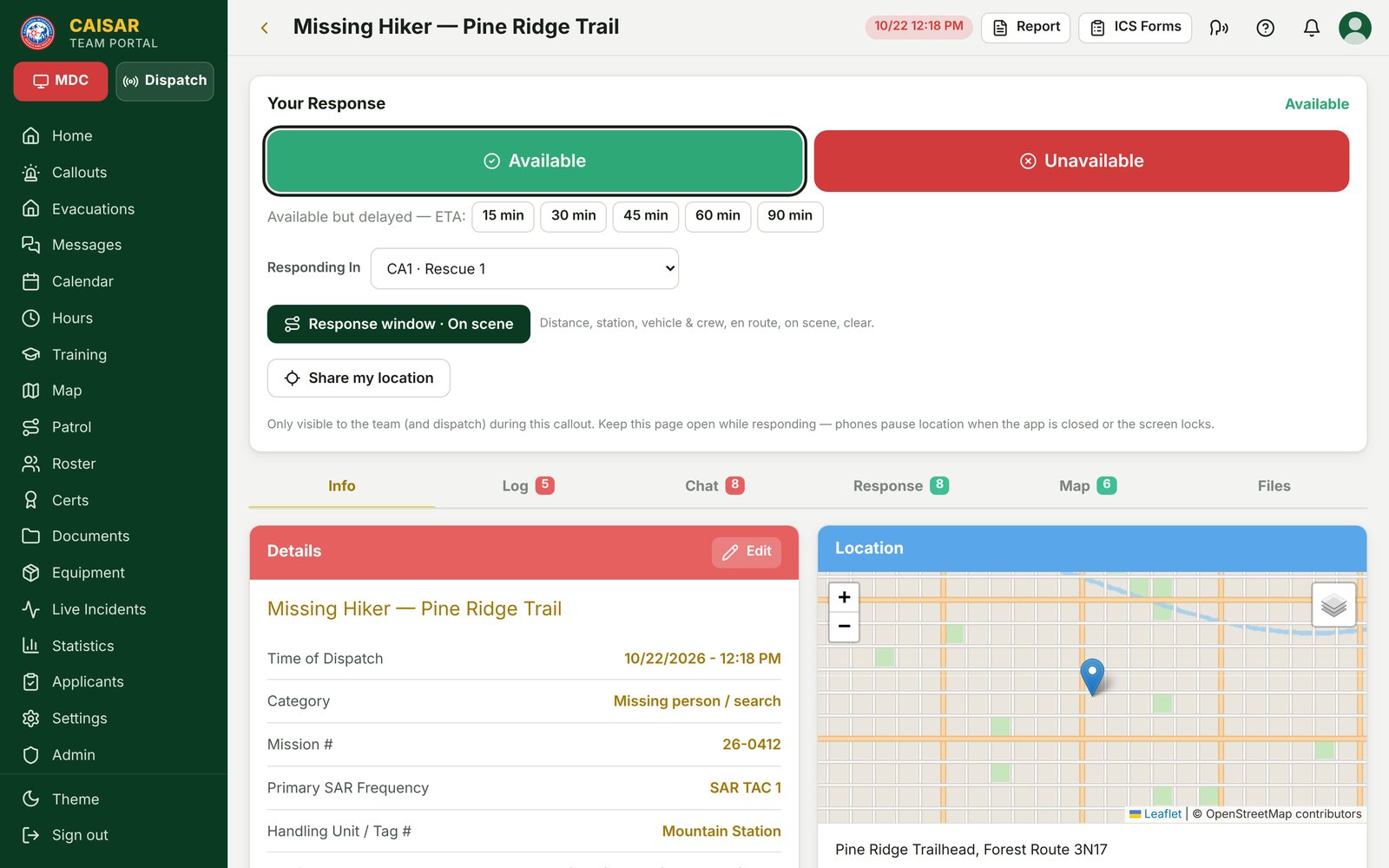Sign out of the portal
The width and height of the screenshot is (1389, 868).
coord(114,835)
